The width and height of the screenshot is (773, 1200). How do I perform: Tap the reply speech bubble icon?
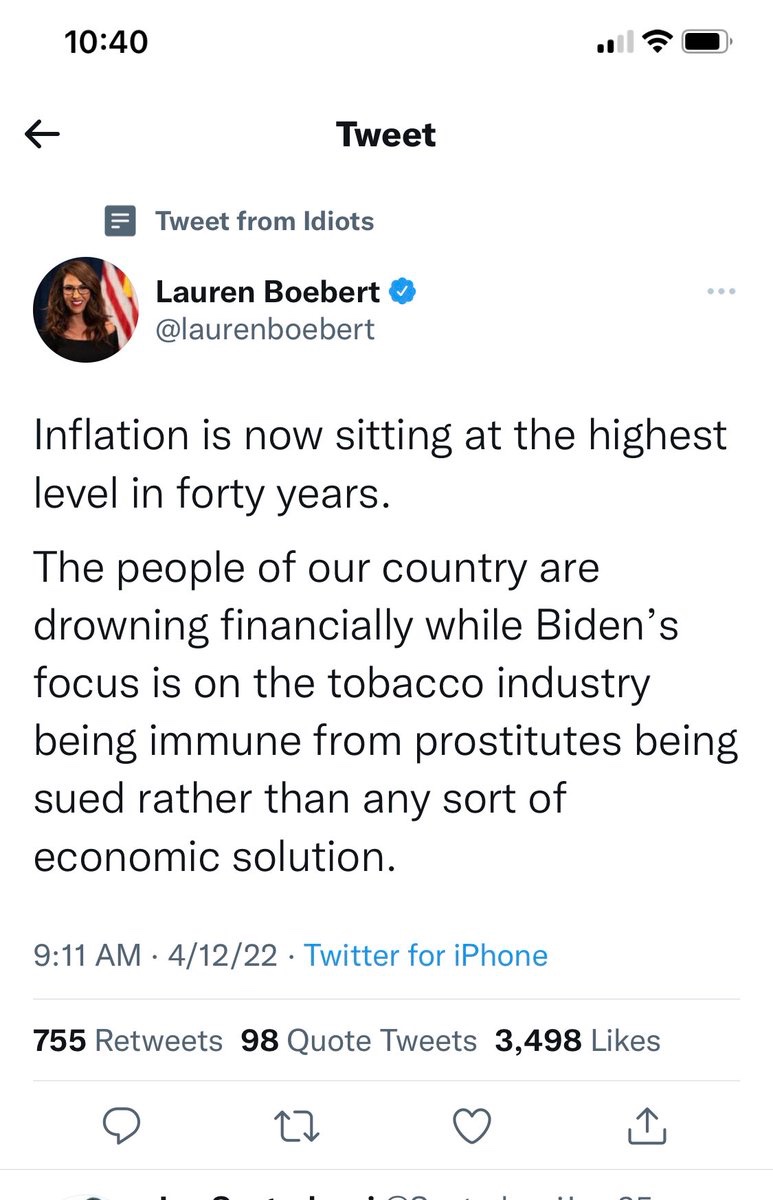click(121, 1127)
